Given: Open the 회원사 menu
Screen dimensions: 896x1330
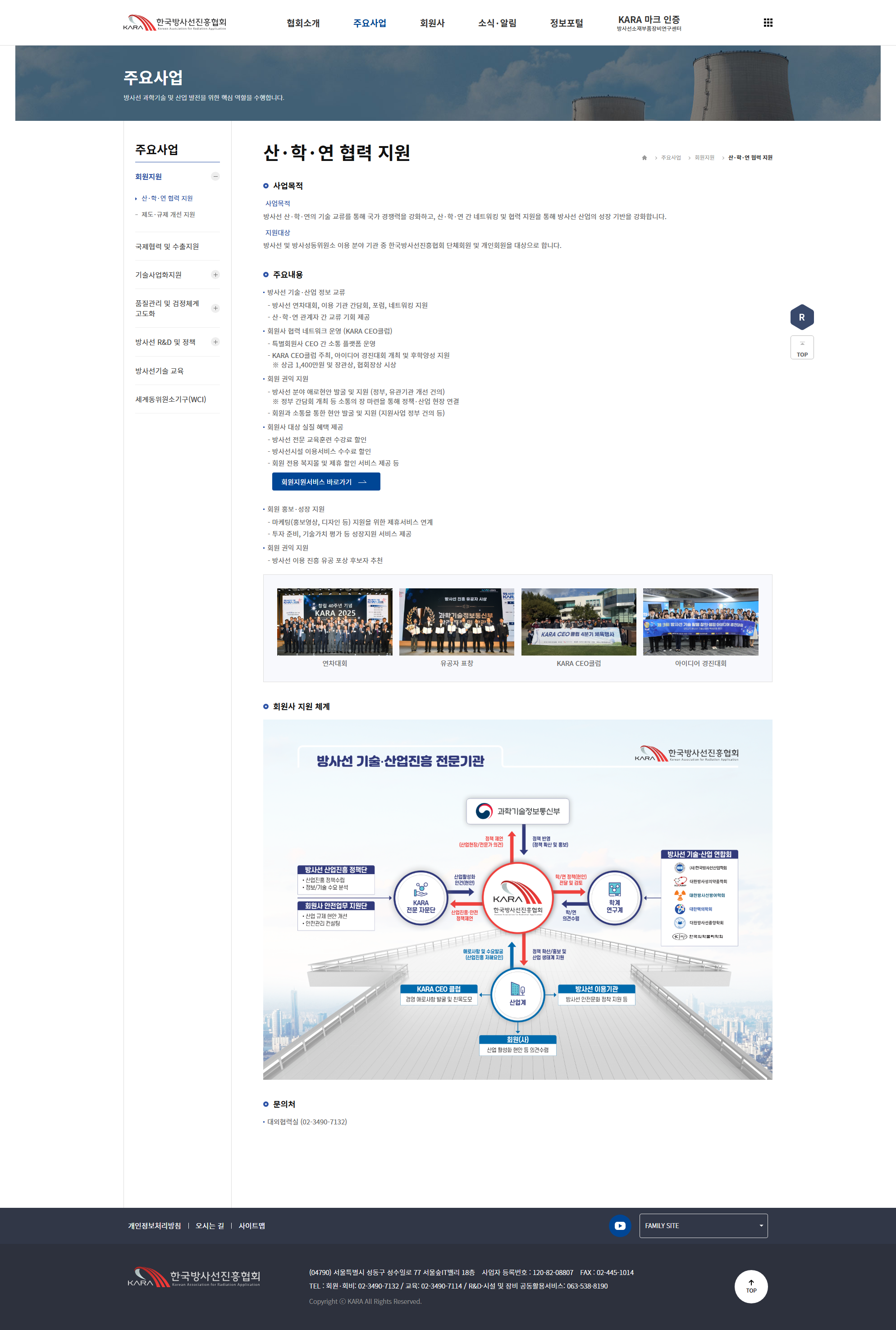Looking at the screenshot, I should pos(432,23).
